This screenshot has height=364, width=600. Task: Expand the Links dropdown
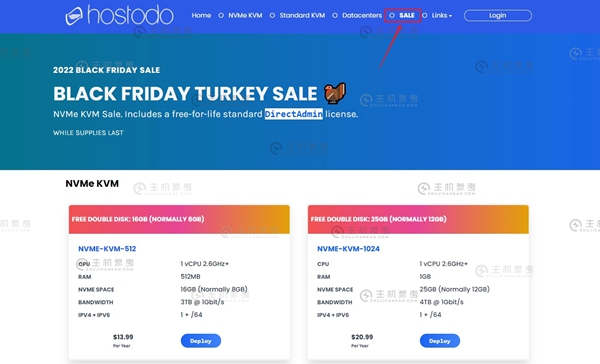coord(442,15)
